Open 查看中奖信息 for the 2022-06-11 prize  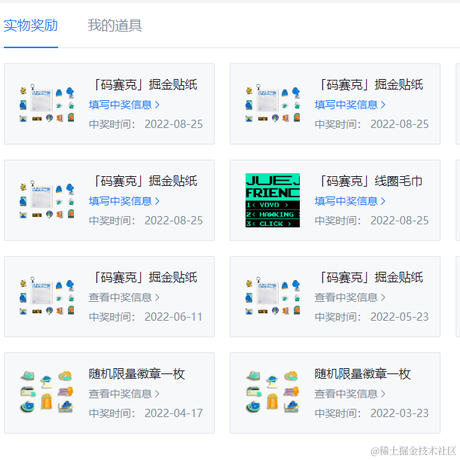(x=124, y=297)
